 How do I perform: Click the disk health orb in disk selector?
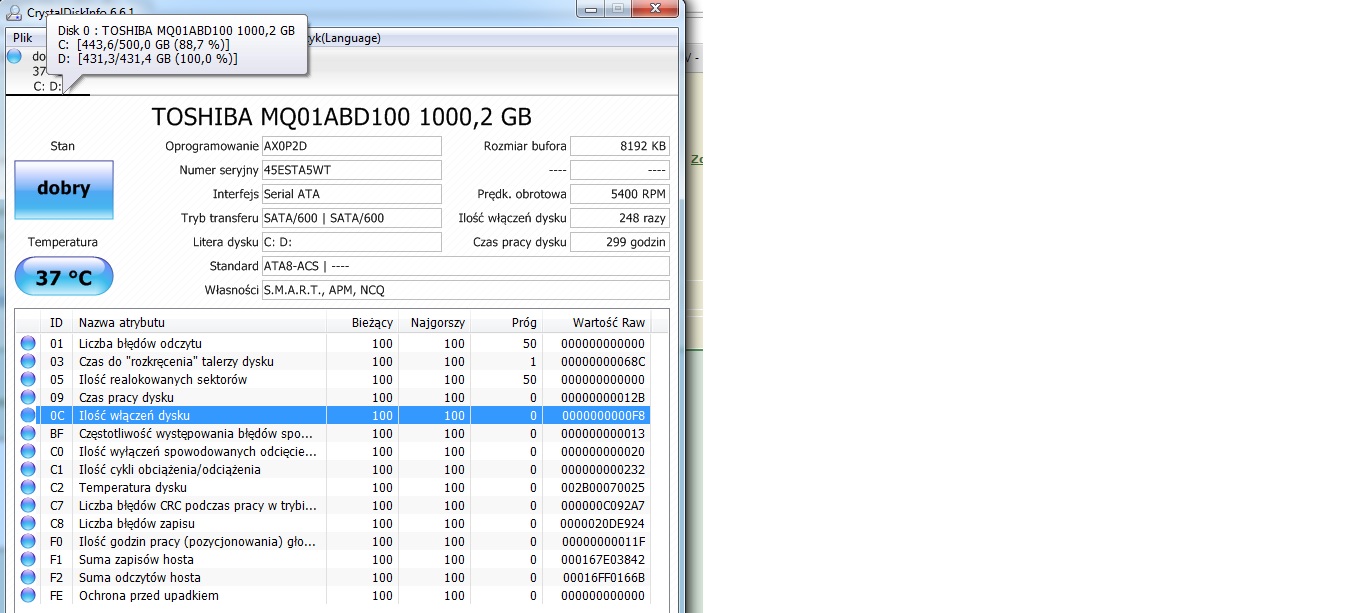pyautogui.click(x=14, y=56)
